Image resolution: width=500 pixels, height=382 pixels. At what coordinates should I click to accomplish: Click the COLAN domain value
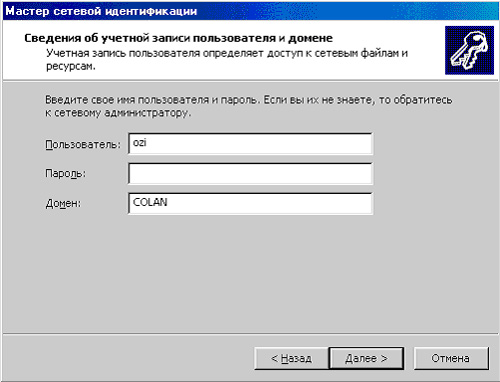pyautogui.click(x=150, y=202)
